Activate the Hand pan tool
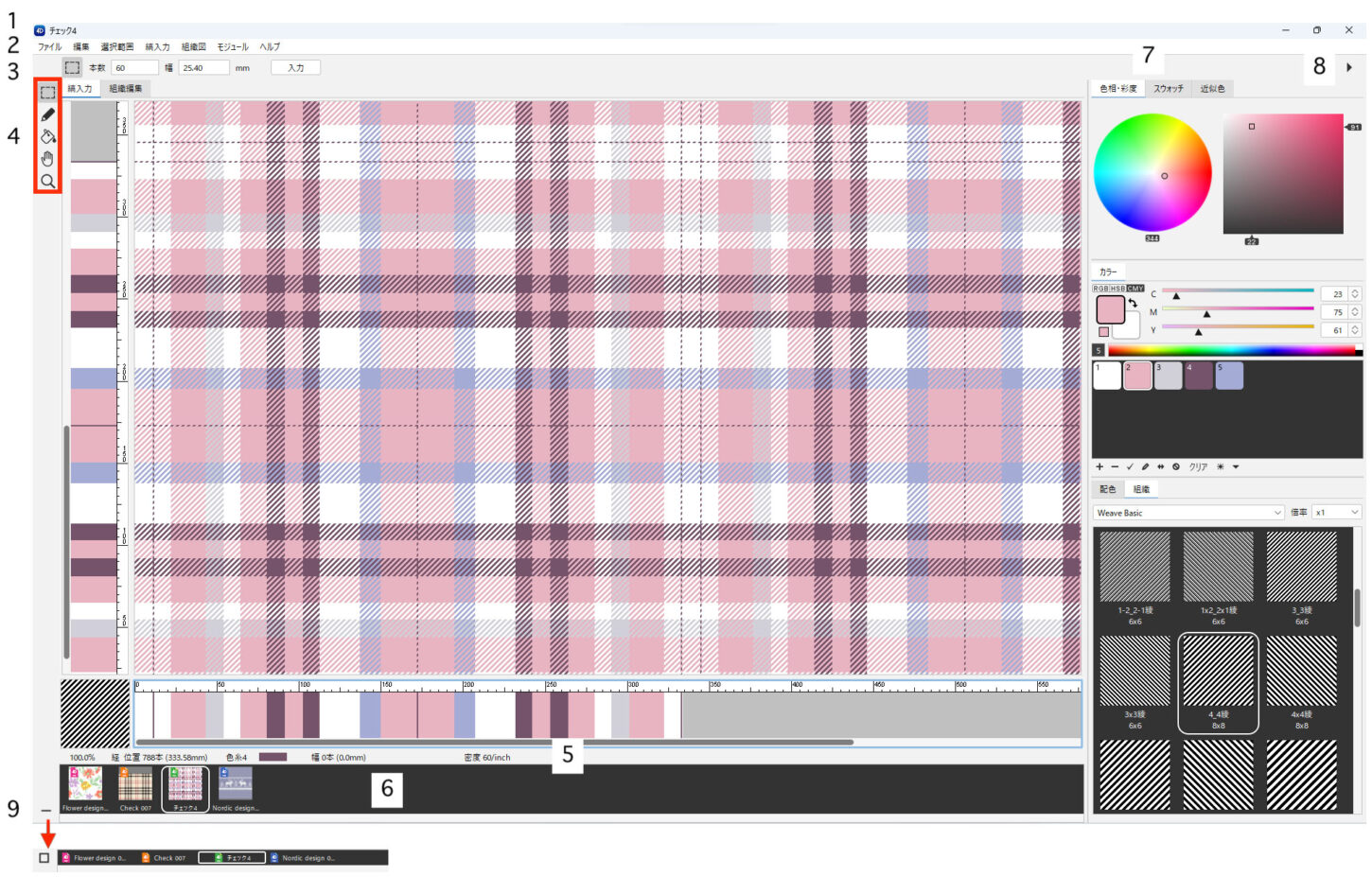 coord(47,159)
